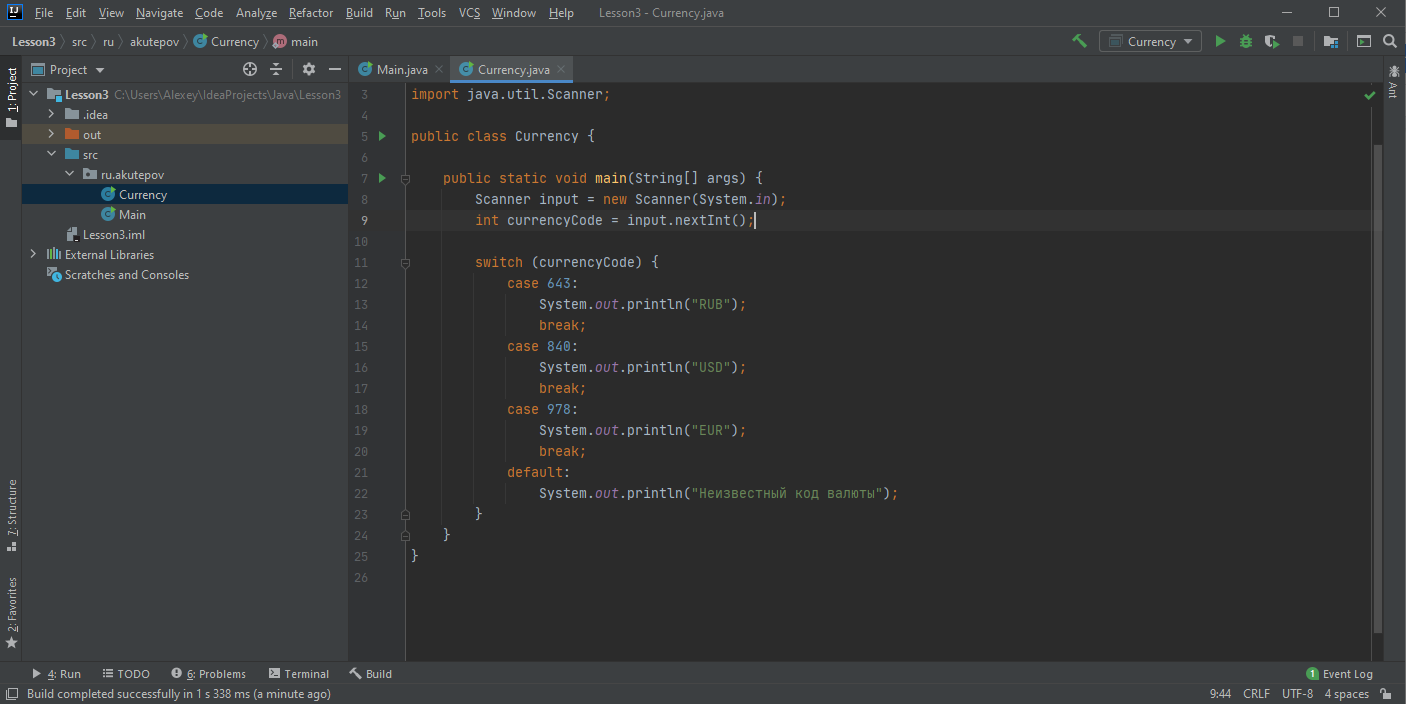This screenshot has width=1406, height=704.
Task: Open Project Structure dialog icon
Action: [x=1331, y=41]
